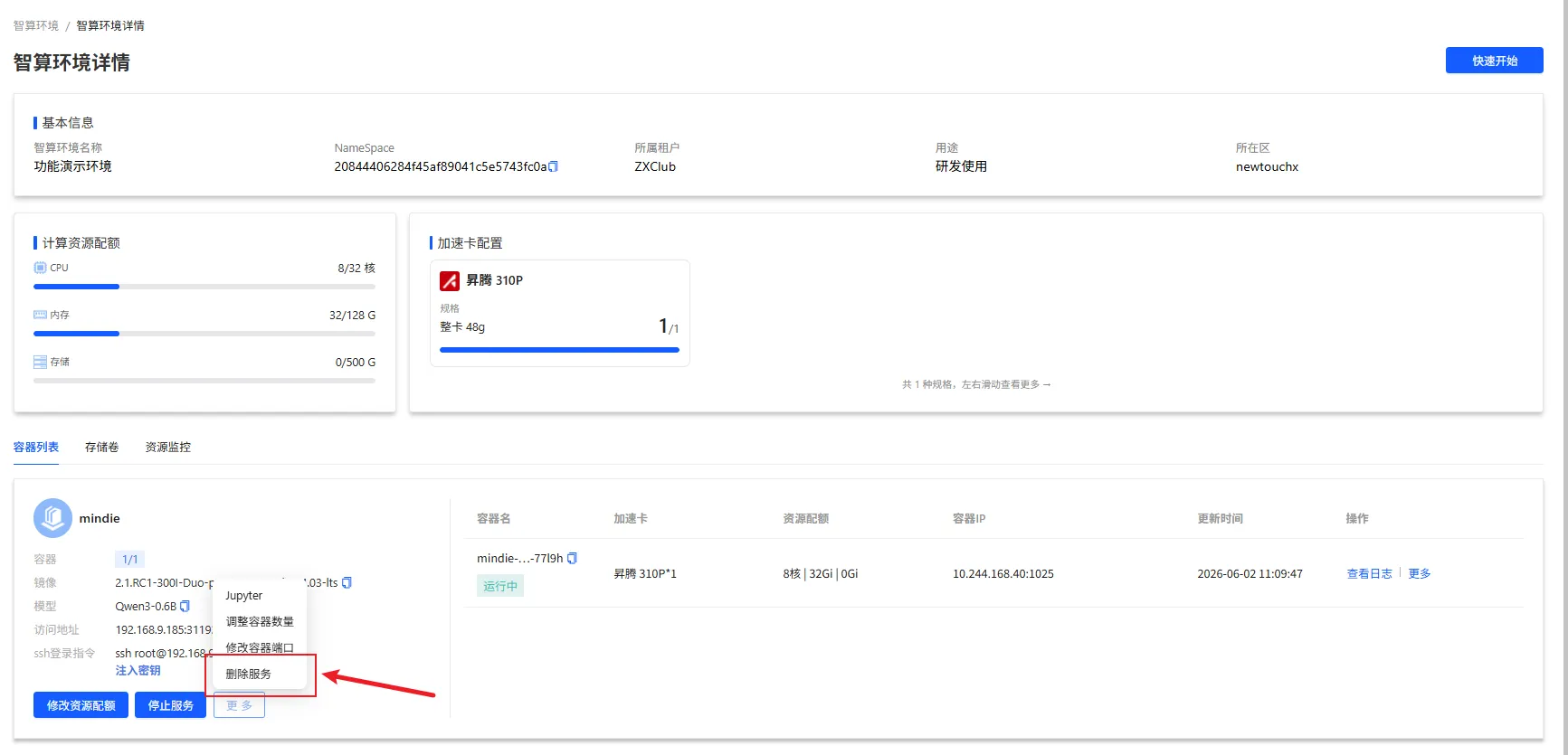Image resolution: width=1568 pixels, height=755 pixels.
Task: Click the 昇腾 310P*1 accelerator cell
Action: [645, 573]
